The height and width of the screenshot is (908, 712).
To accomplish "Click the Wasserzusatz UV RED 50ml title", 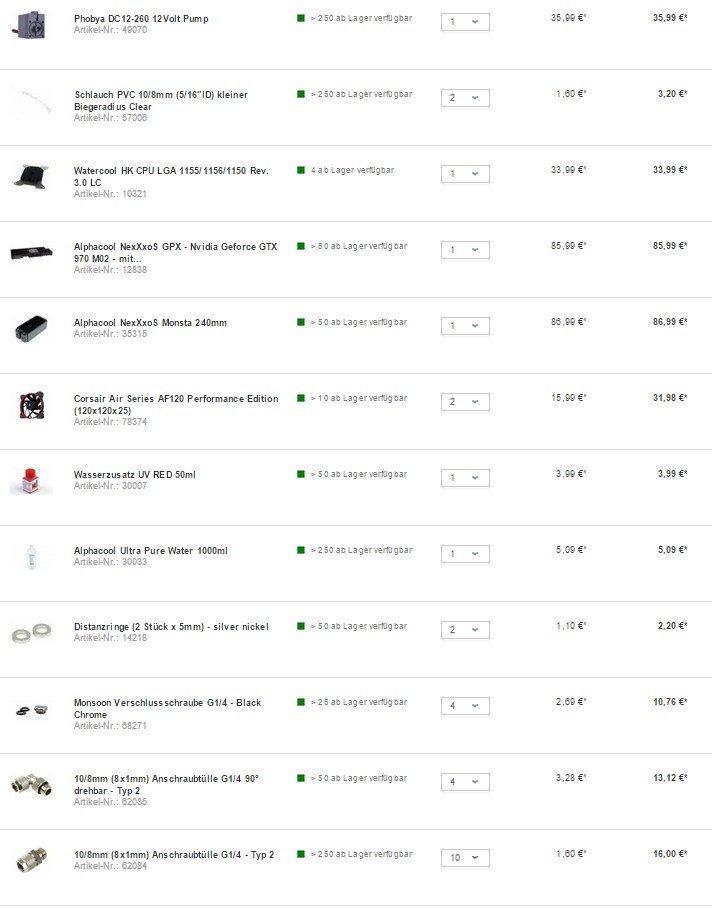I will (134, 475).
